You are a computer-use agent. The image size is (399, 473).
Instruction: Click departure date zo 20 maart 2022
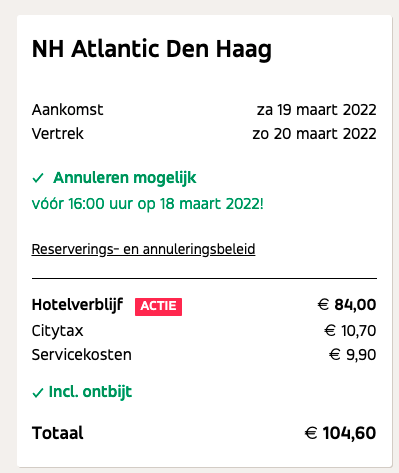[x=314, y=134]
